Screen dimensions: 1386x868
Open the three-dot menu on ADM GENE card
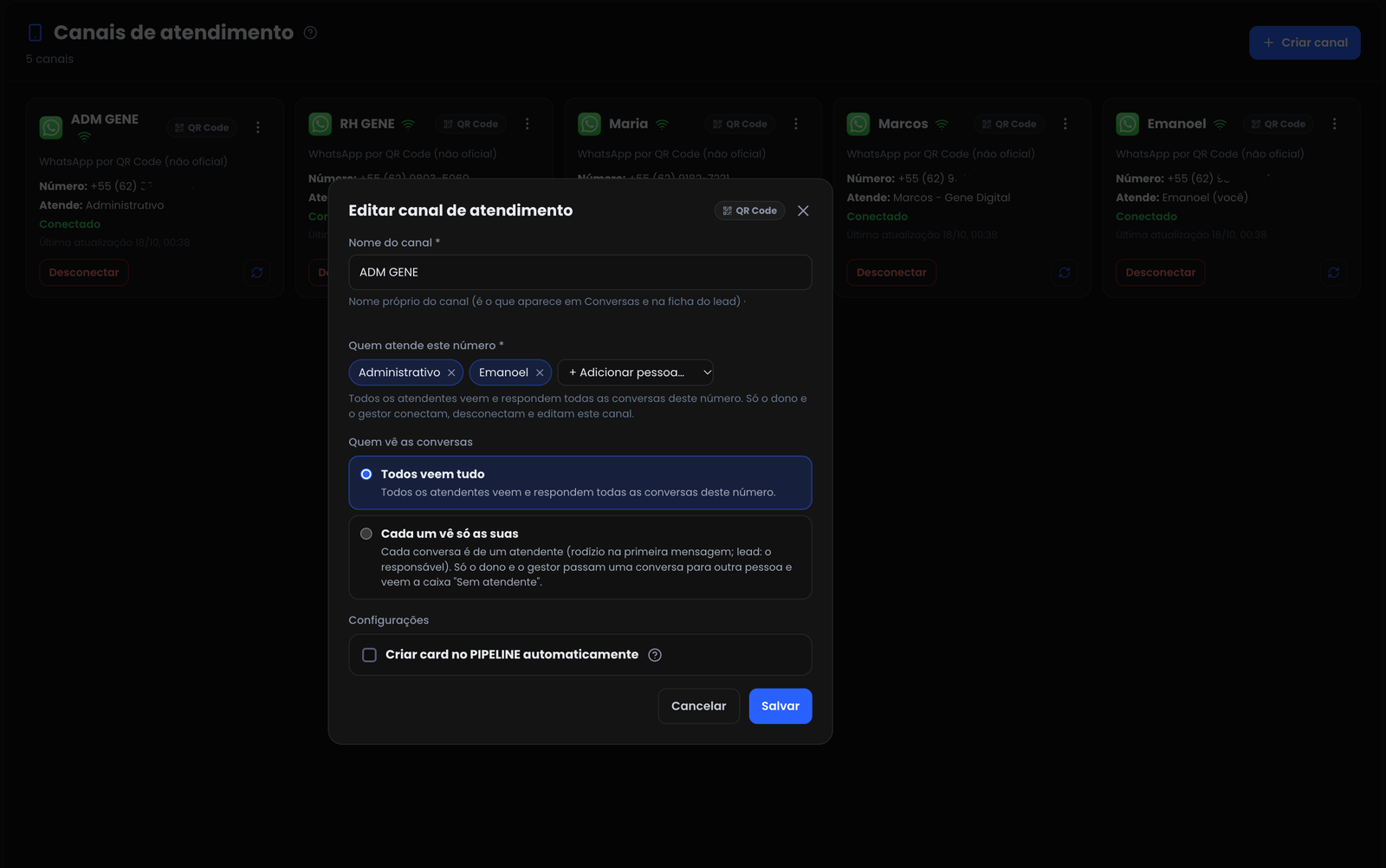tap(258, 127)
